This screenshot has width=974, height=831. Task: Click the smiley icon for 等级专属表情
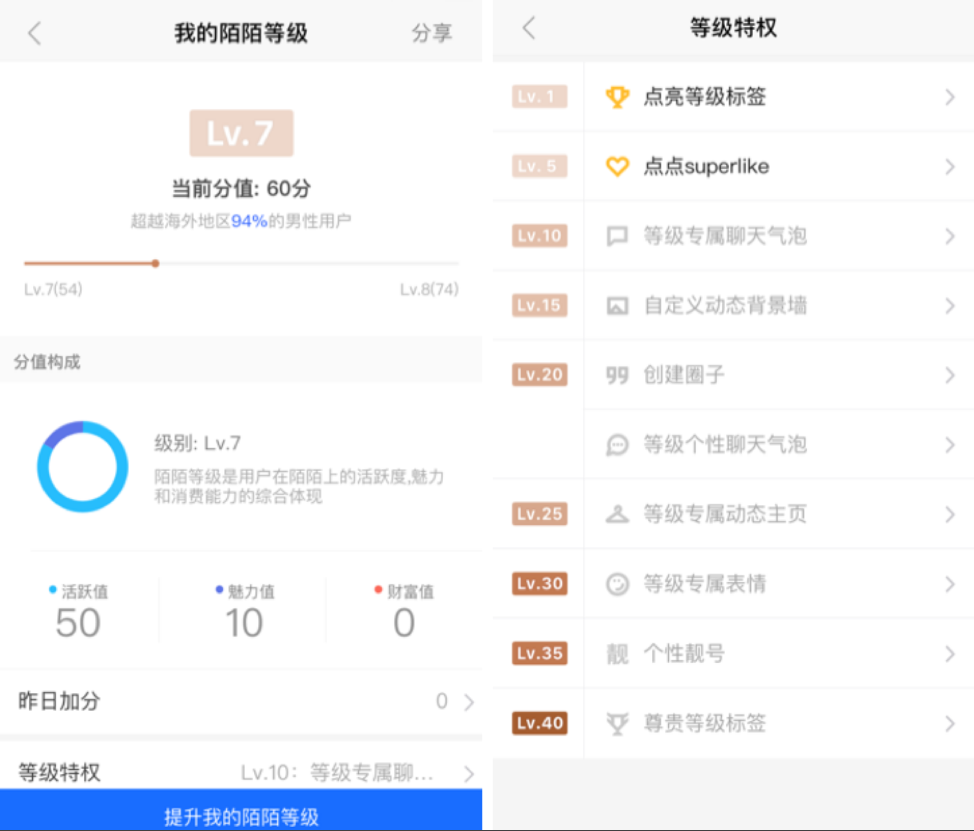pos(617,584)
